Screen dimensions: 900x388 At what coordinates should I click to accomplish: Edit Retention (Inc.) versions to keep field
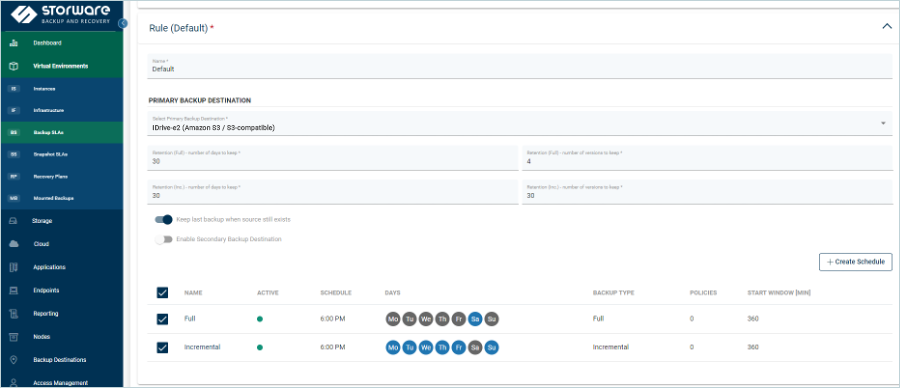[707, 192]
